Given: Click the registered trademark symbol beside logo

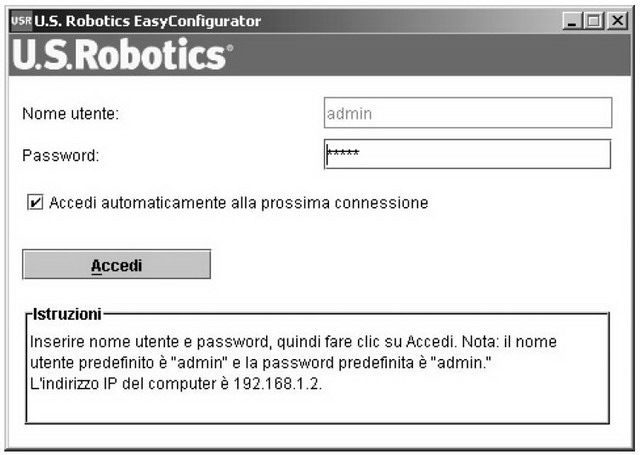Looking at the screenshot, I should (x=229, y=46).
